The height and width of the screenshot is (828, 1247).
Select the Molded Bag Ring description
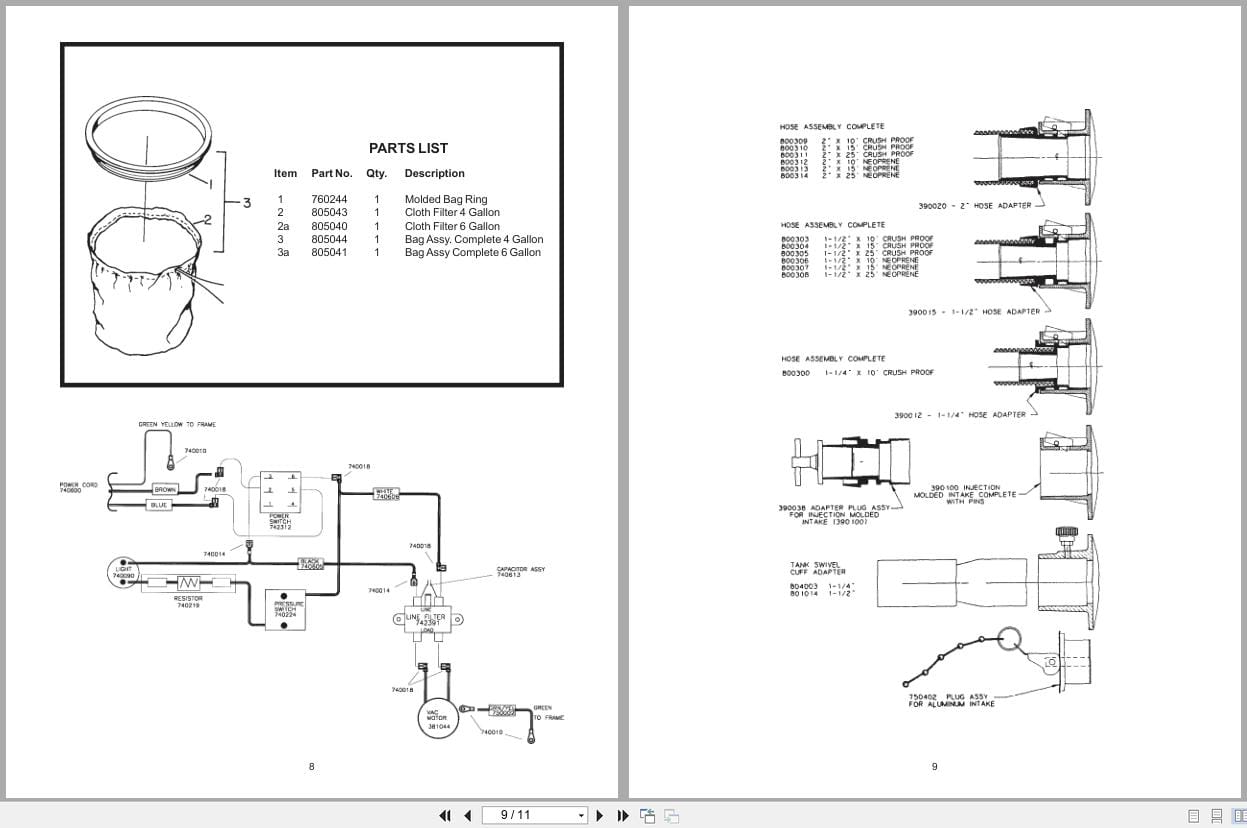click(x=446, y=199)
